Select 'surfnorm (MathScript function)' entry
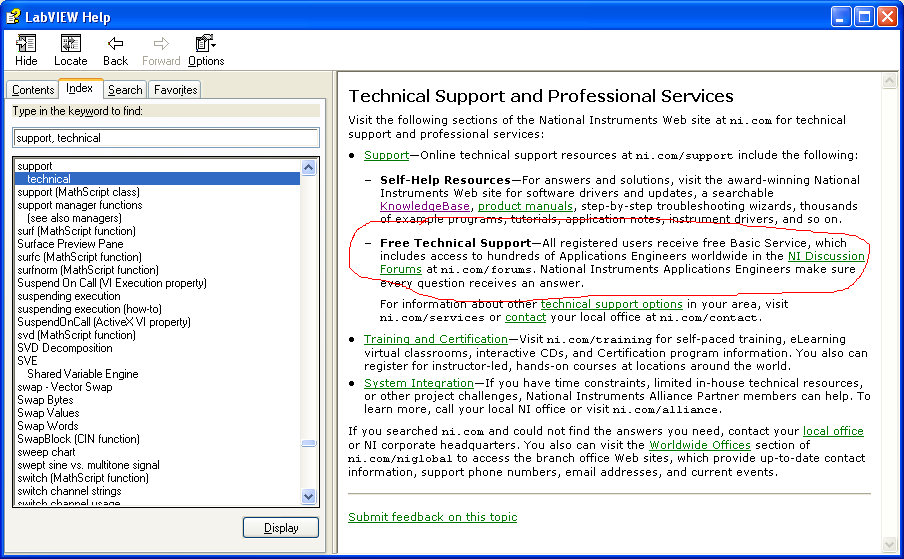904x559 pixels. pos(88,270)
